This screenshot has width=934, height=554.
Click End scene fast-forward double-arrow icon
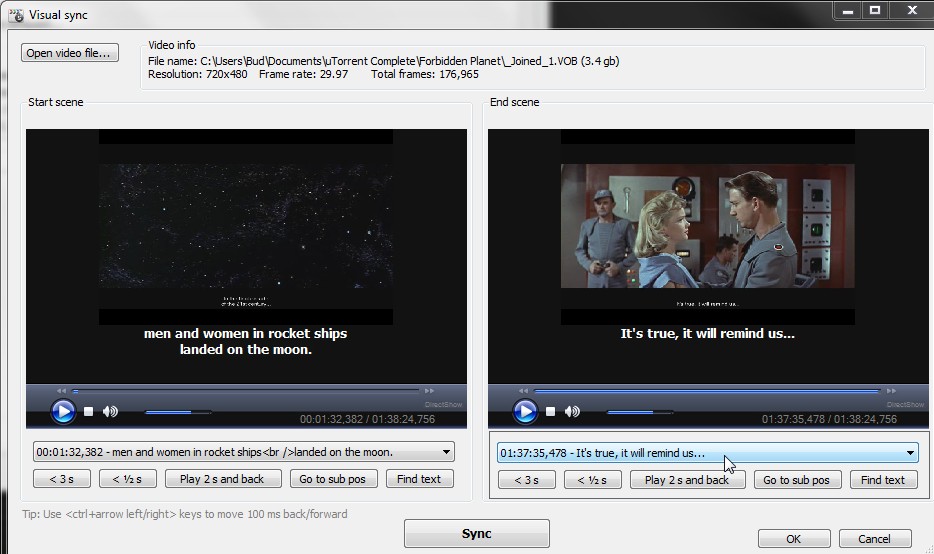(891, 391)
